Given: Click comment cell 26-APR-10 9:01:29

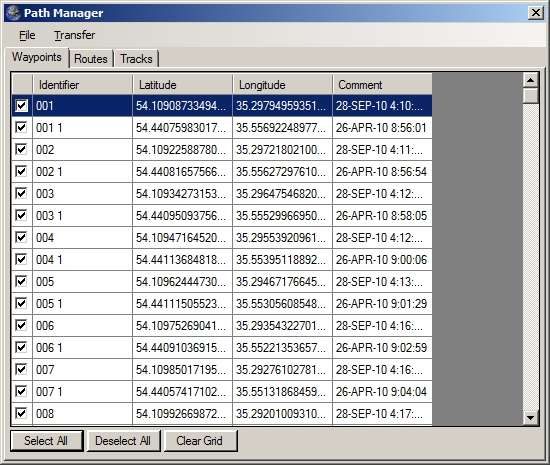Looking at the screenshot, I should [x=382, y=303].
